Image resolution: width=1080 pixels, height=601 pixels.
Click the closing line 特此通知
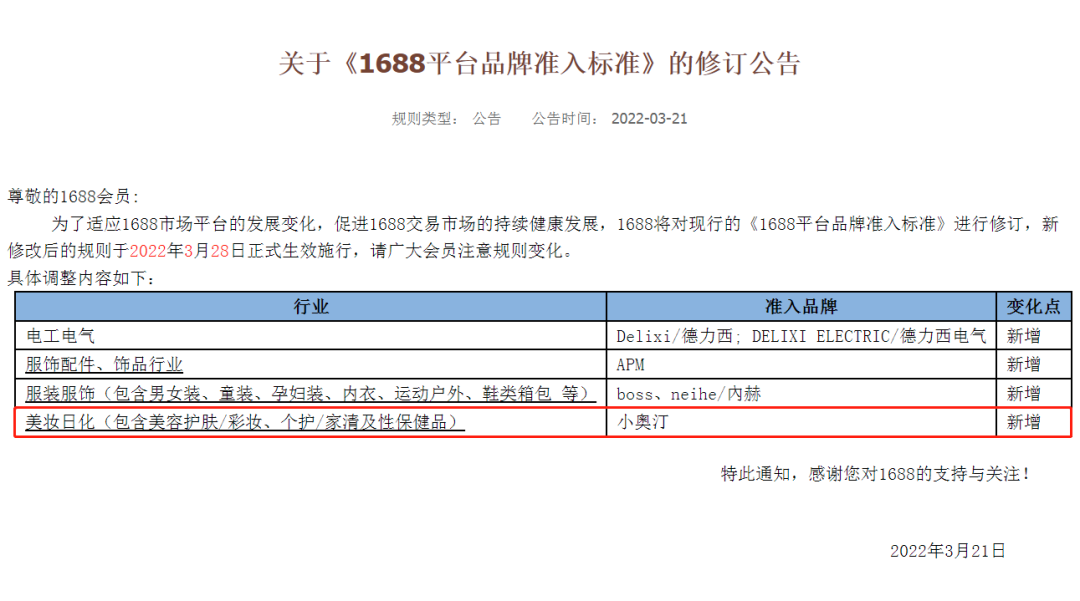point(875,474)
